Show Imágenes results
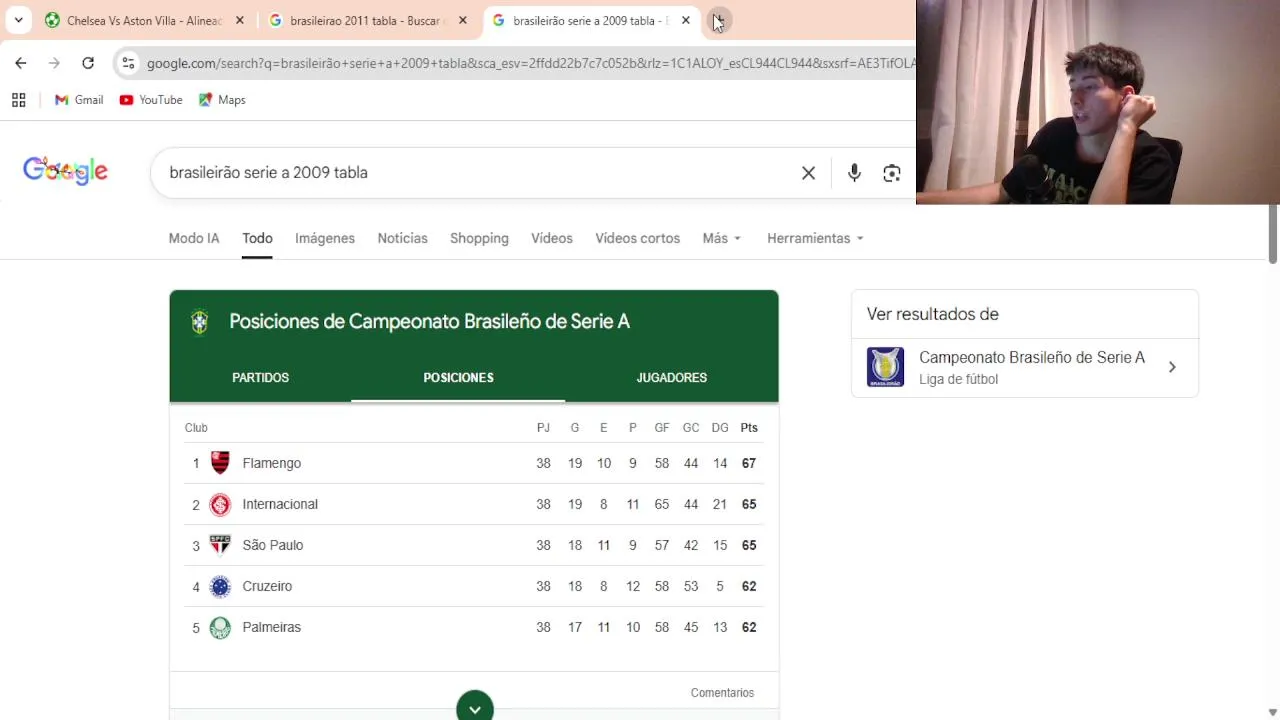The height and width of the screenshot is (720, 1280). (x=325, y=238)
